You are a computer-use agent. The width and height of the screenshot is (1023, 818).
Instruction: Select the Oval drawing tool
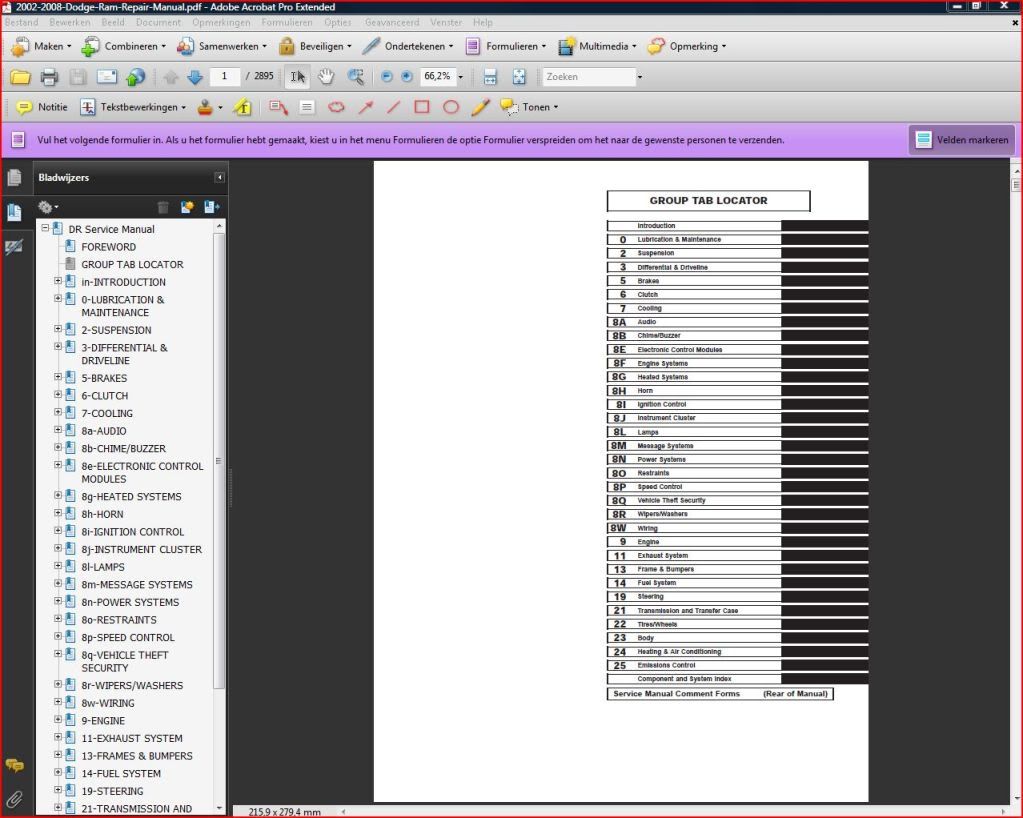pos(451,107)
